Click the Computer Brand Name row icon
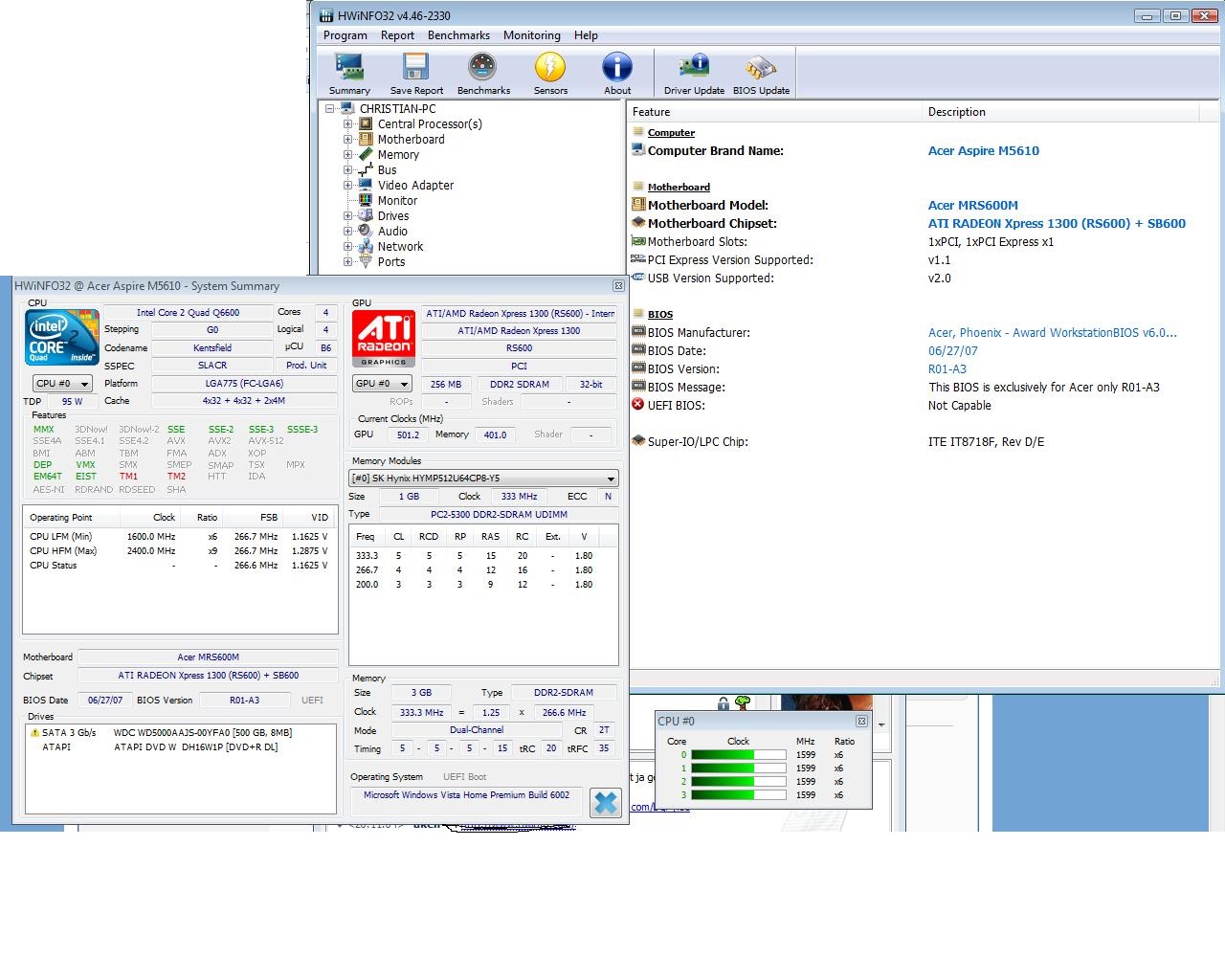1225x980 pixels. (x=638, y=149)
